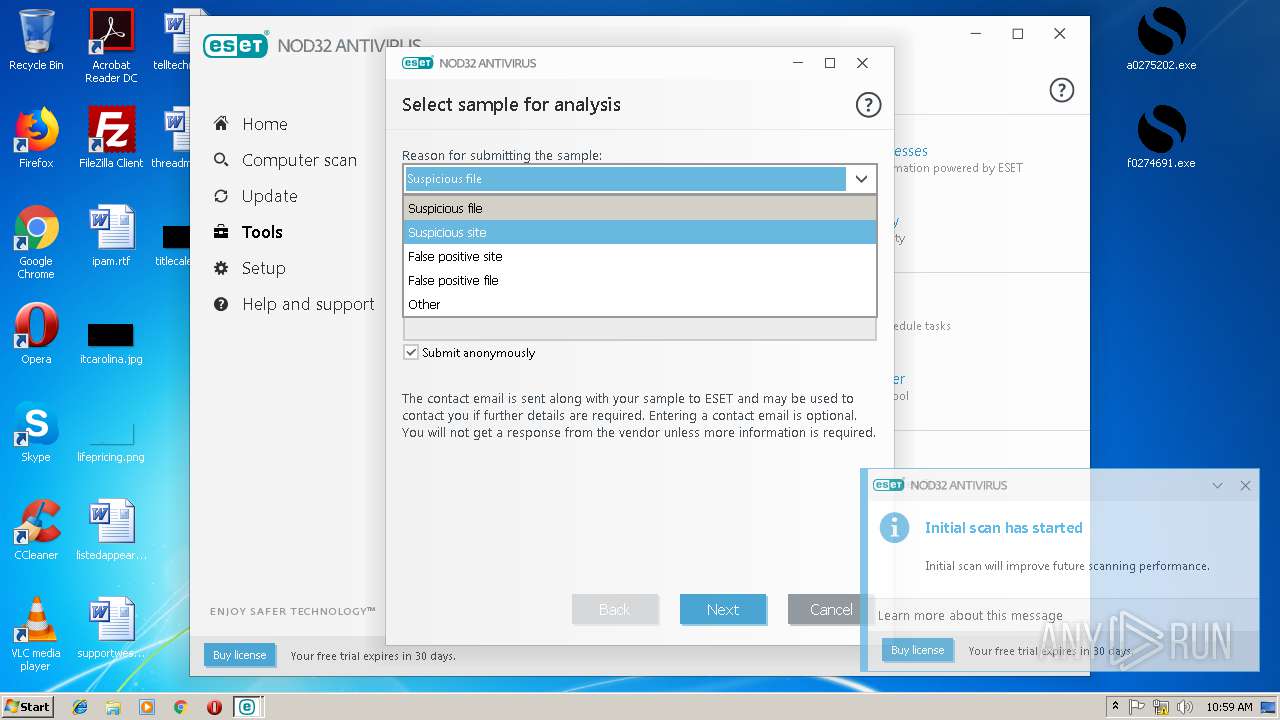Click the Tools briefcase icon

[x=221, y=232]
